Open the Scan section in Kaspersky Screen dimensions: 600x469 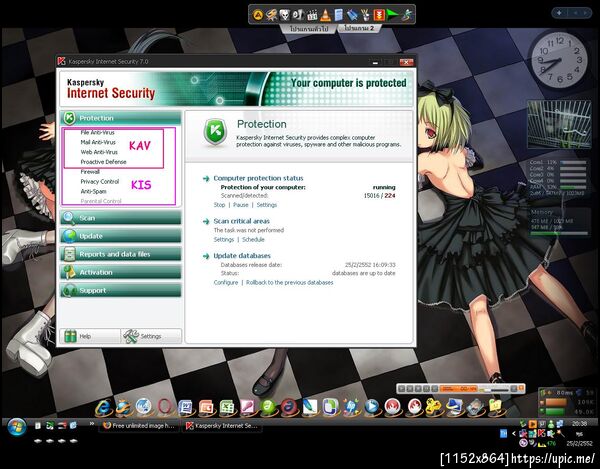pyautogui.click(x=121, y=218)
